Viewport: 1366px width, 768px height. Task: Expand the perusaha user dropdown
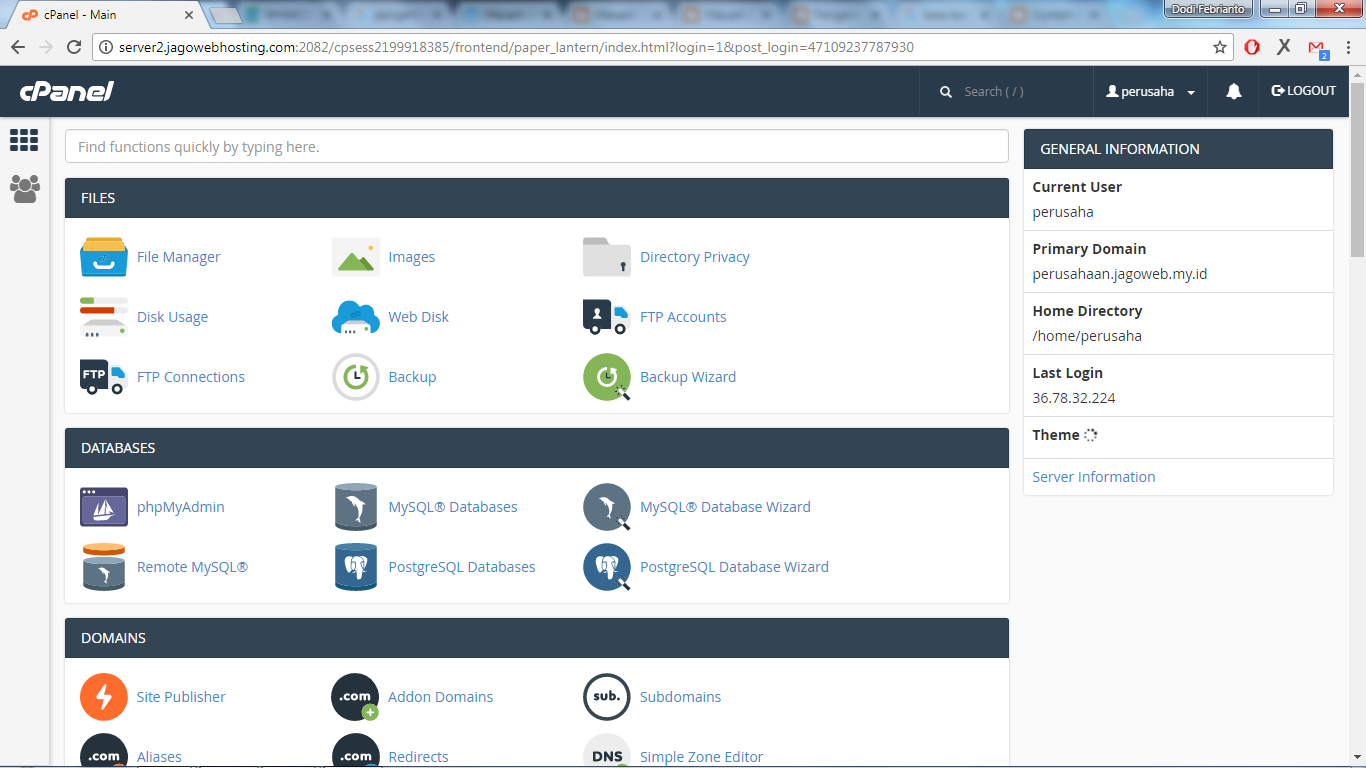click(1150, 91)
